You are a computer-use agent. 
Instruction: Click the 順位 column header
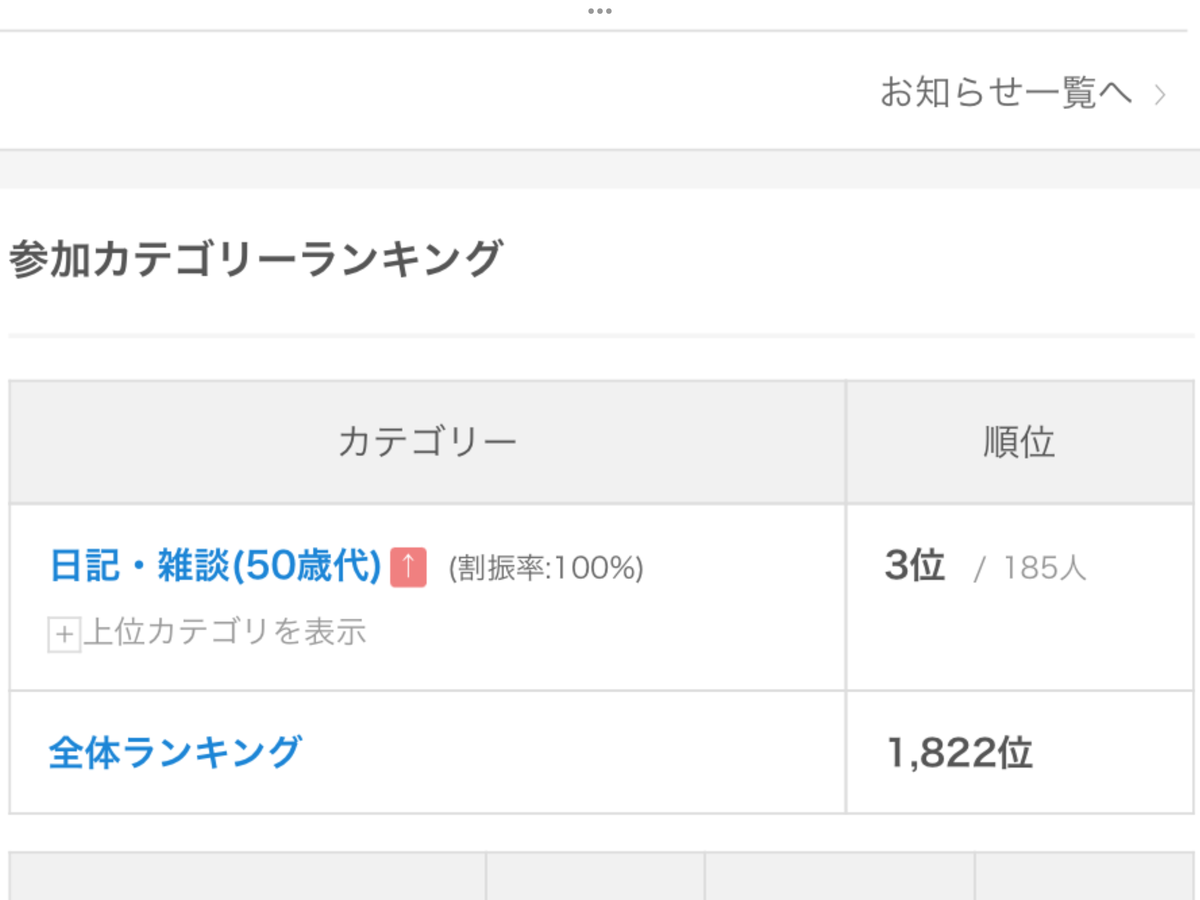point(1020,441)
